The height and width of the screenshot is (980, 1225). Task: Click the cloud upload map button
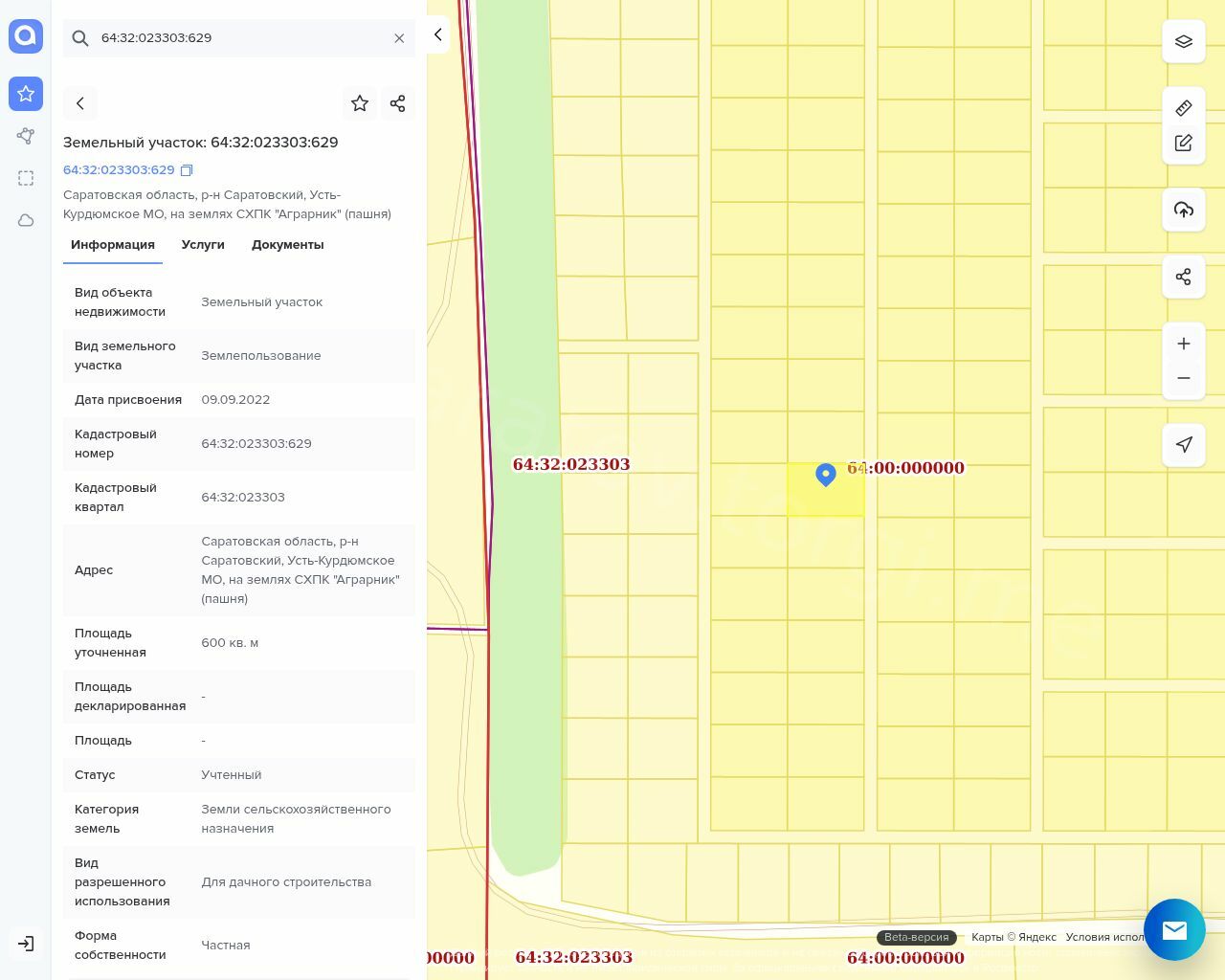1184,210
